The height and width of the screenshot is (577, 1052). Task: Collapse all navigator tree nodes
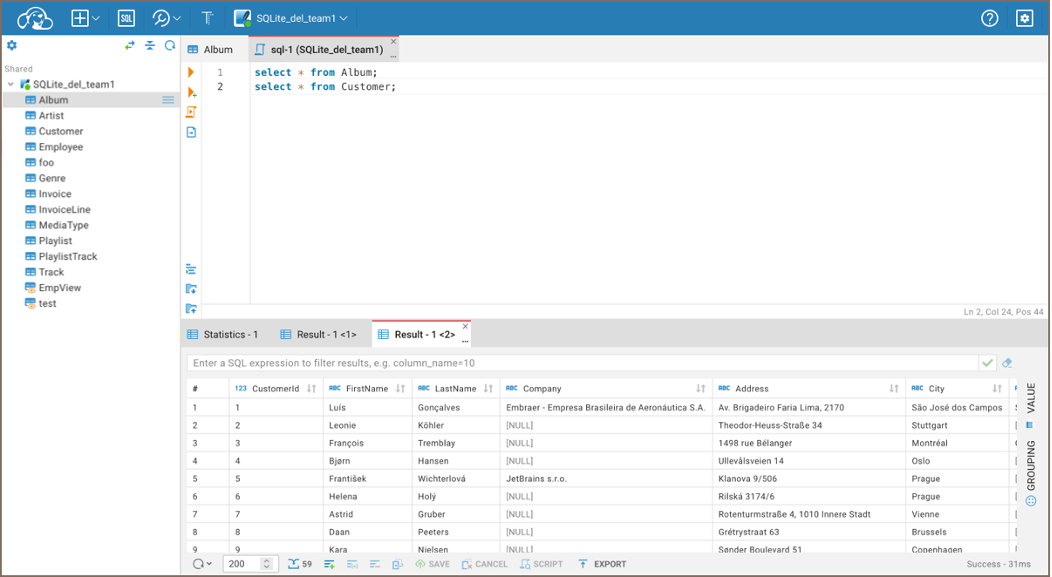click(x=150, y=46)
